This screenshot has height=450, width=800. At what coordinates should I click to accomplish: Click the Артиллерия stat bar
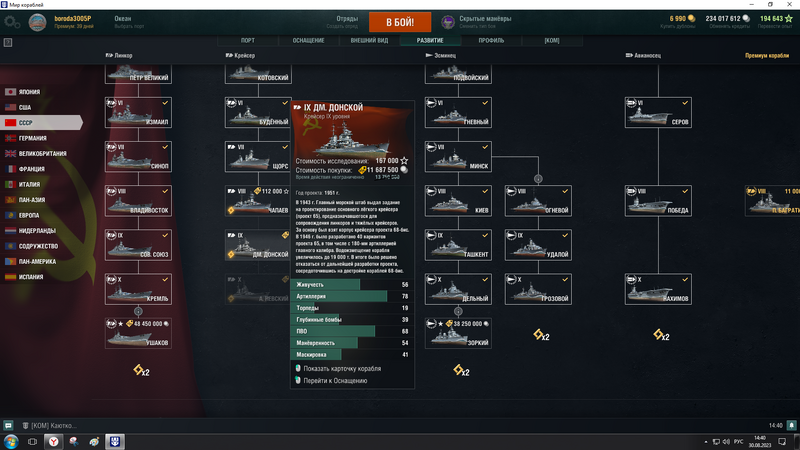pos(352,296)
